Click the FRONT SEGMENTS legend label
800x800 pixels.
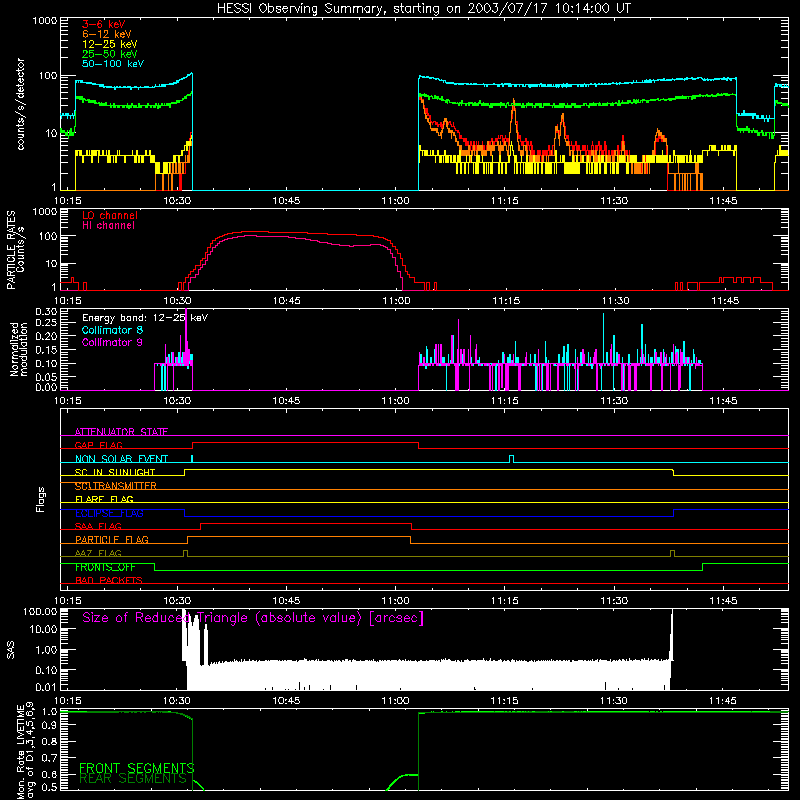pyautogui.click(x=137, y=768)
